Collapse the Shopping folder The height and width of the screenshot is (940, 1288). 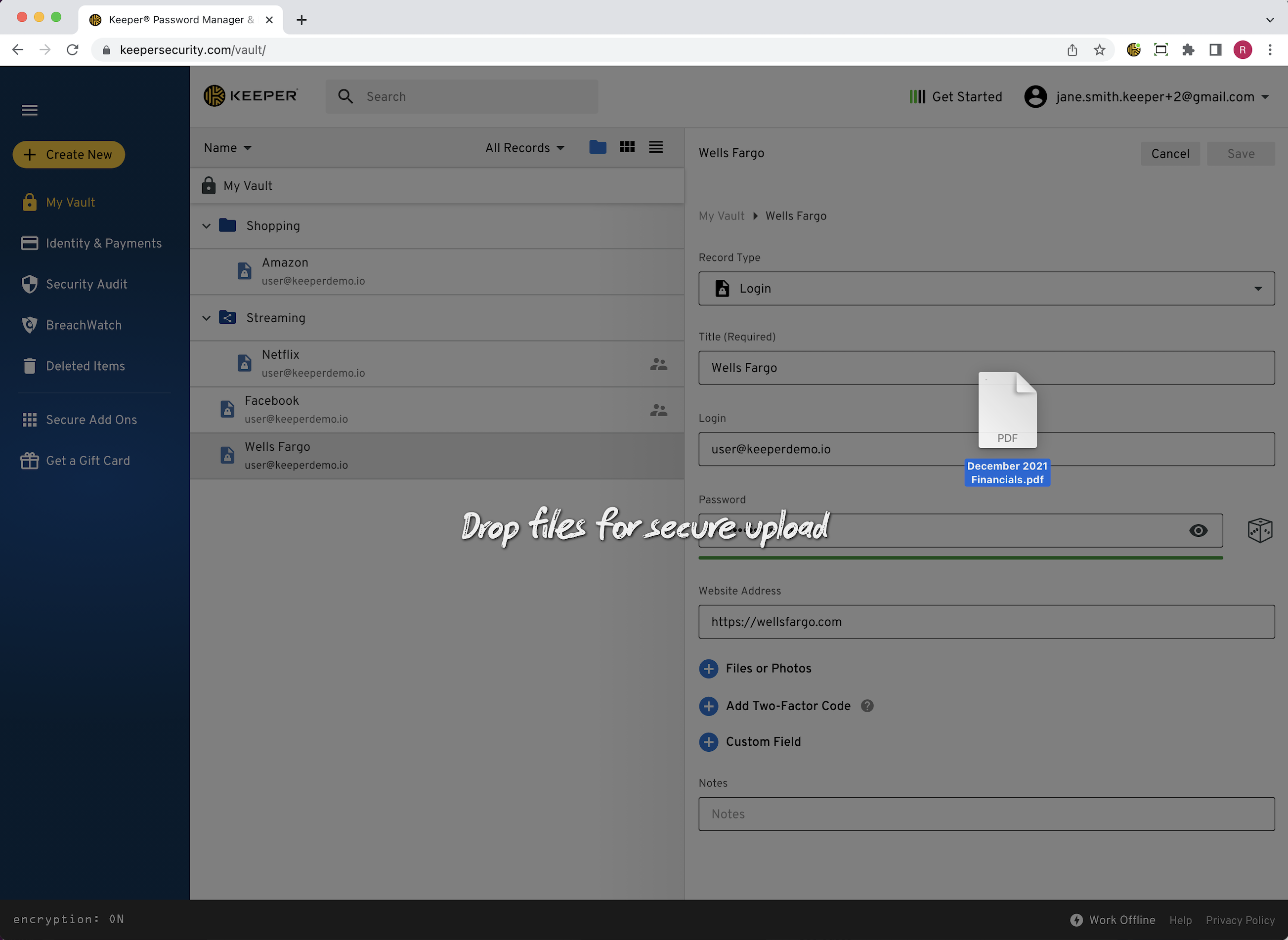(x=207, y=226)
